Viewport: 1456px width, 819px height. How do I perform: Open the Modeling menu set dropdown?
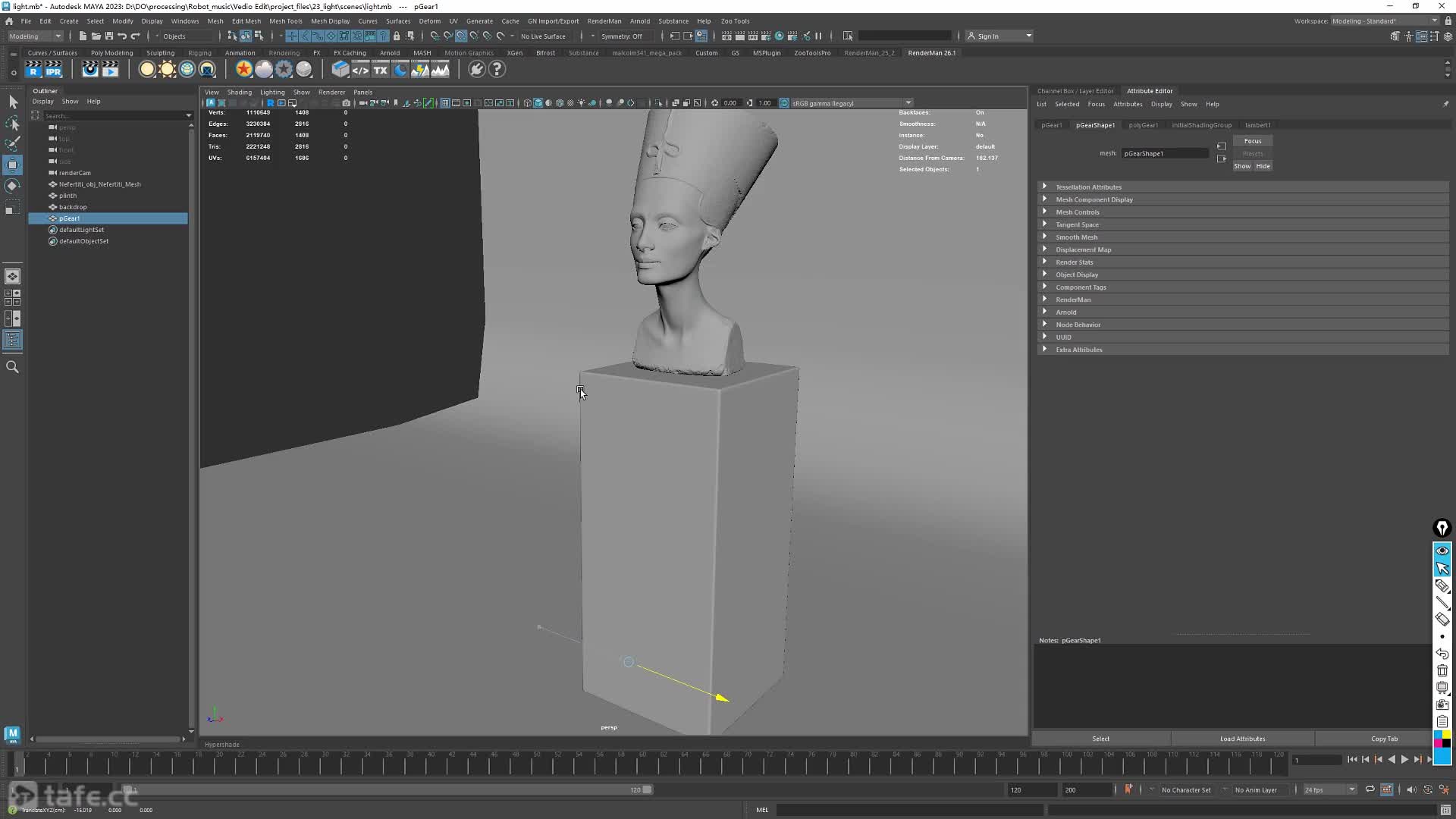(x=35, y=36)
